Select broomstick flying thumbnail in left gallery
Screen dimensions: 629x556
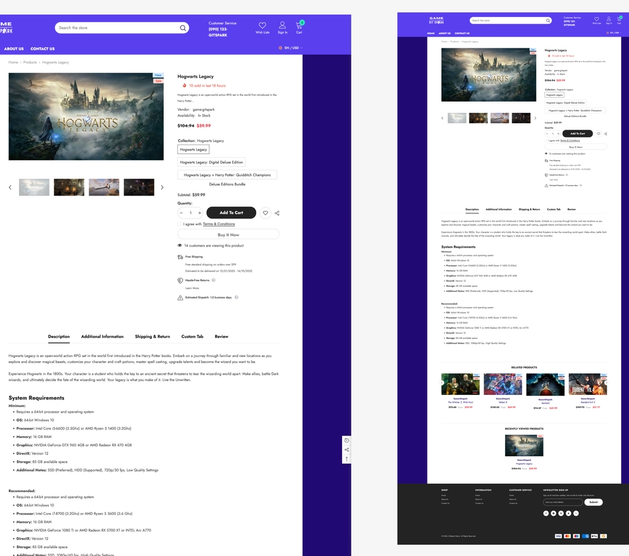104,187
